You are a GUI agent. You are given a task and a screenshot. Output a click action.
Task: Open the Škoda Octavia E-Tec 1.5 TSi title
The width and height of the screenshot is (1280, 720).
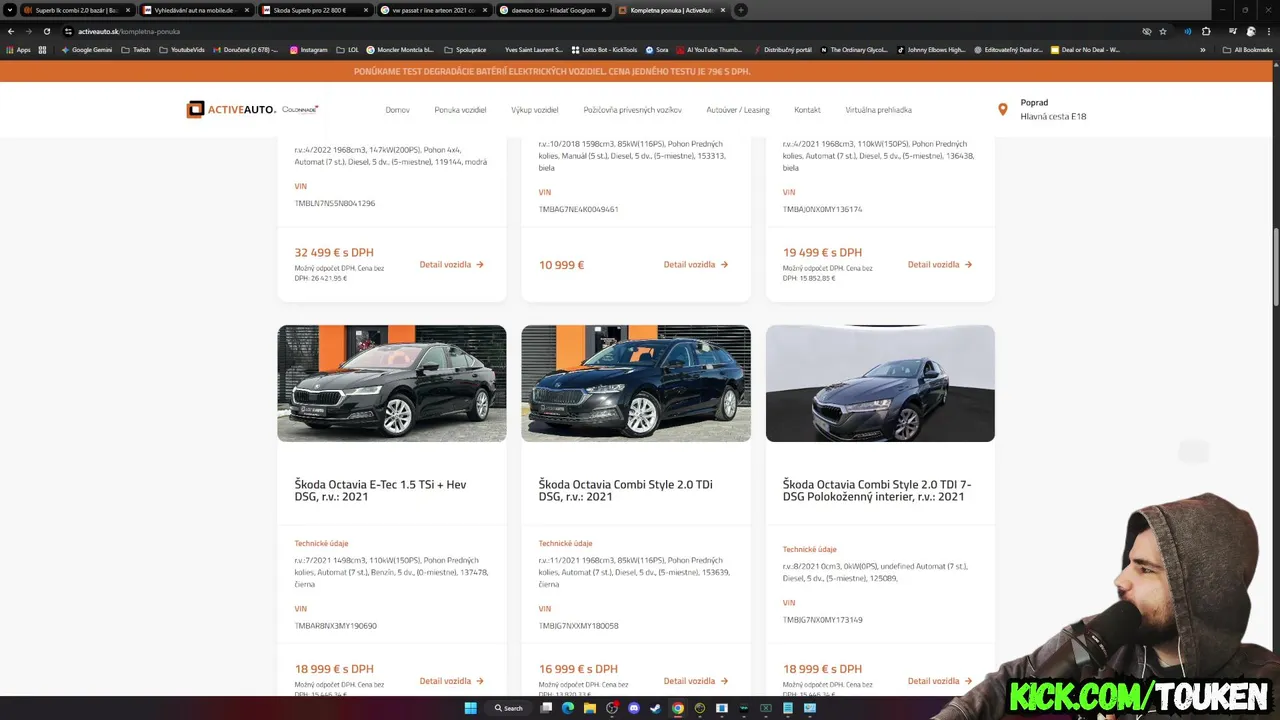click(x=380, y=491)
